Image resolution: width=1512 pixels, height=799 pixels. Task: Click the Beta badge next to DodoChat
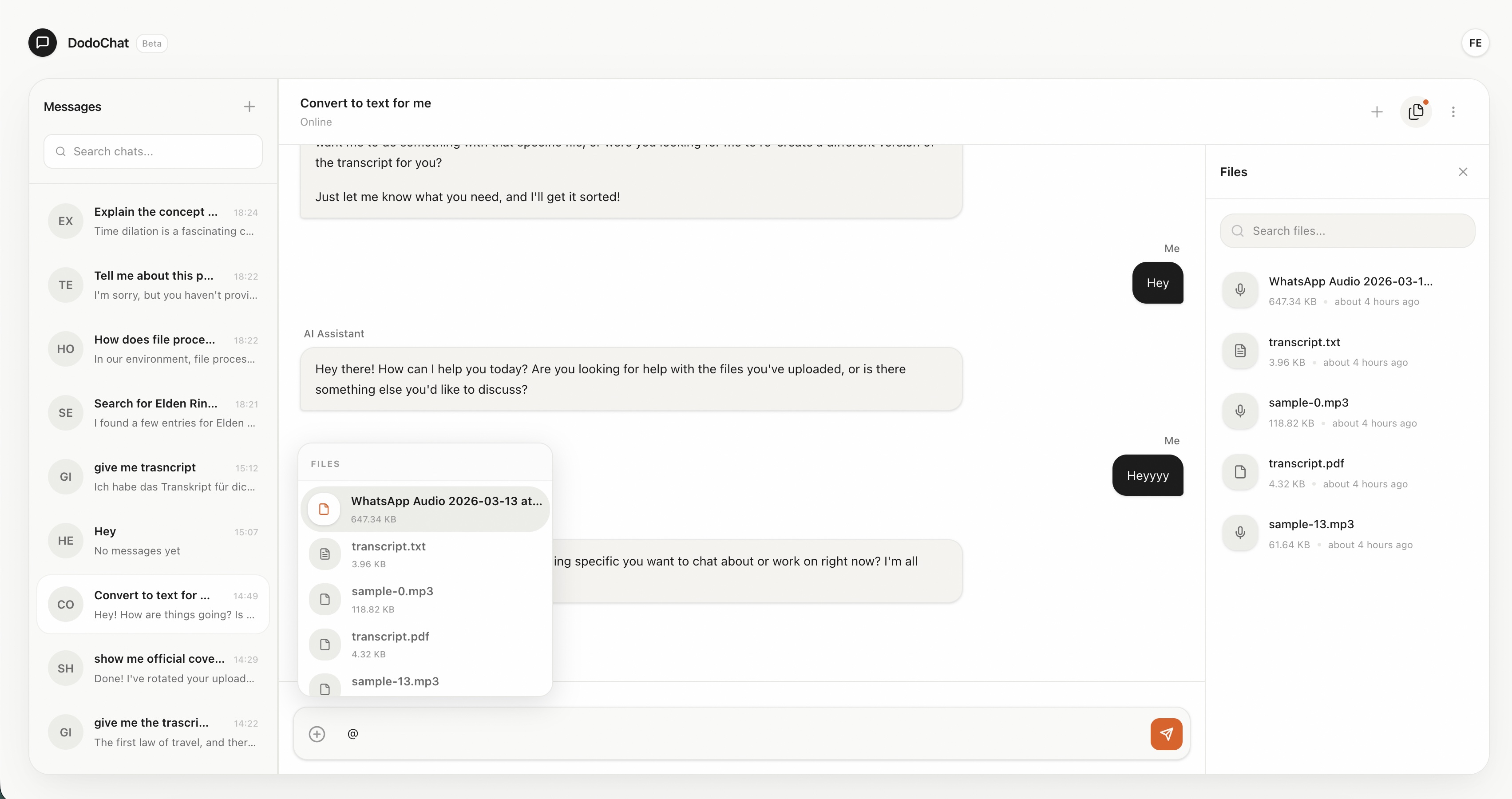(x=151, y=44)
